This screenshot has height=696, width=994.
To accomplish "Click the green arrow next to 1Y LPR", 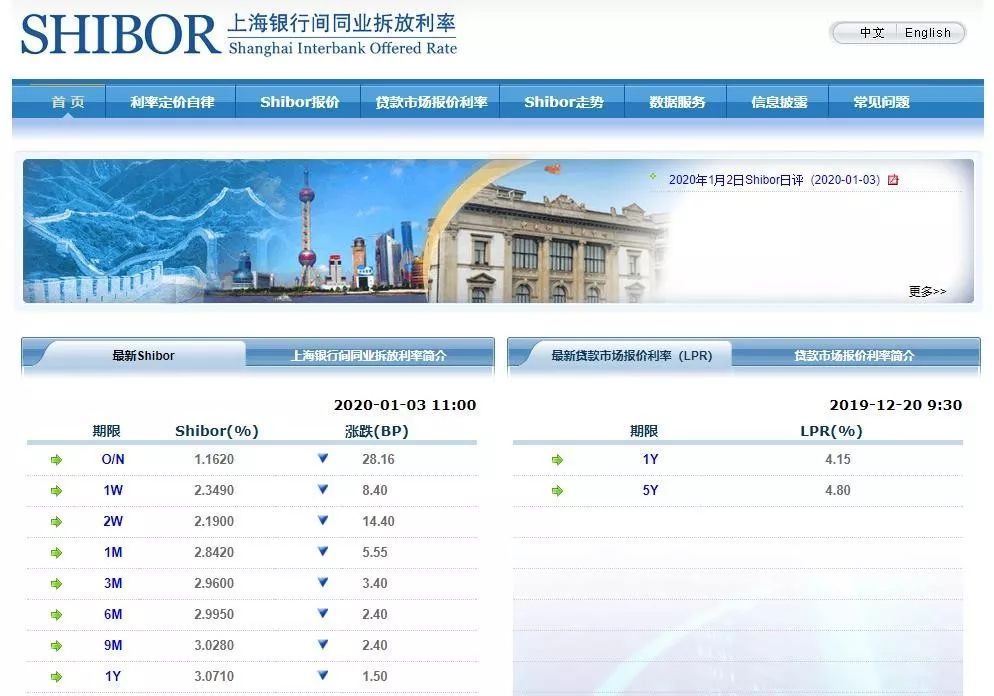I will click(x=557, y=460).
